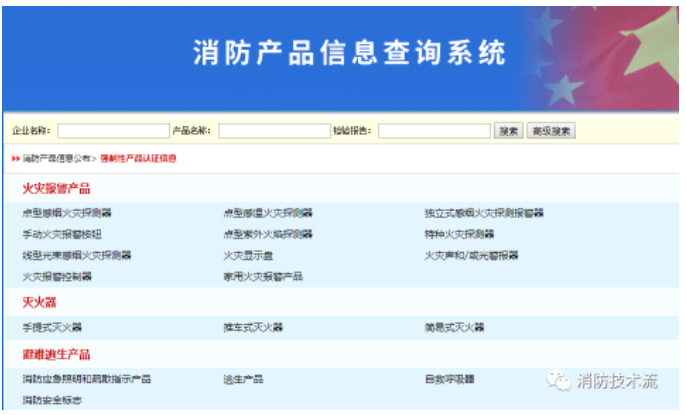Select 火灾报警控制器 link
This screenshot has width=686, height=415.
coord(57,276)
